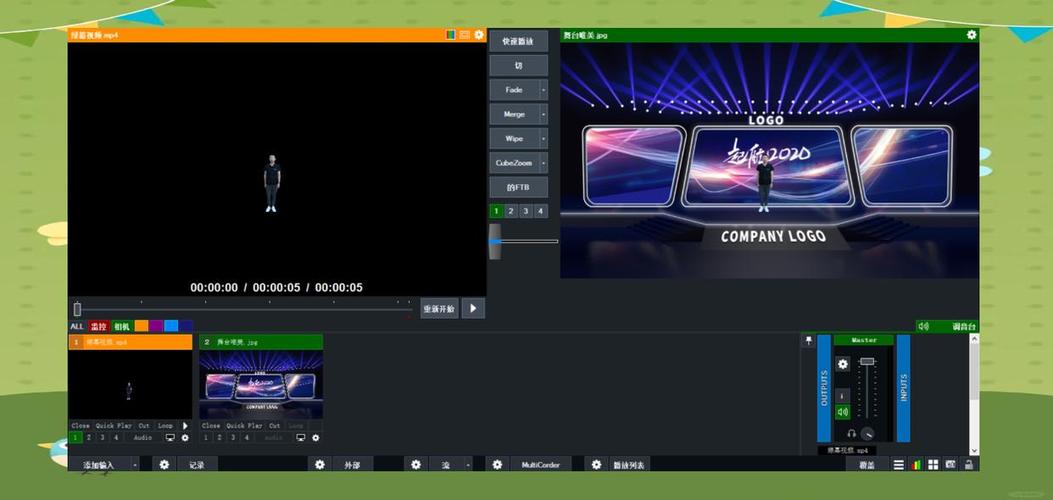Open external output settings gear beside 外部

(320, 464)
